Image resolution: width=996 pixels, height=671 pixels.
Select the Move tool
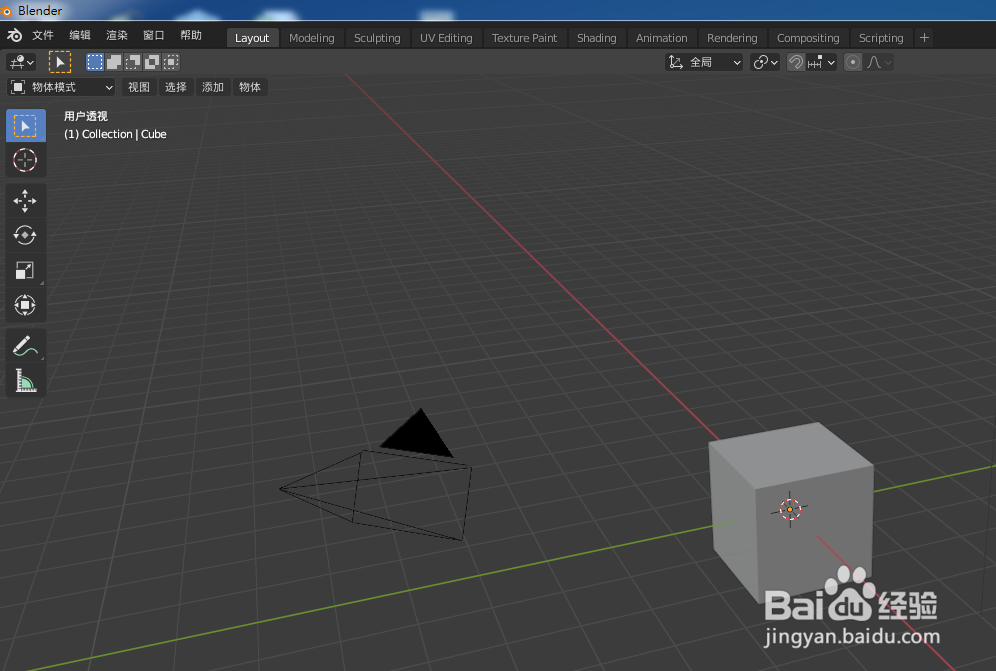click(25, 201)
